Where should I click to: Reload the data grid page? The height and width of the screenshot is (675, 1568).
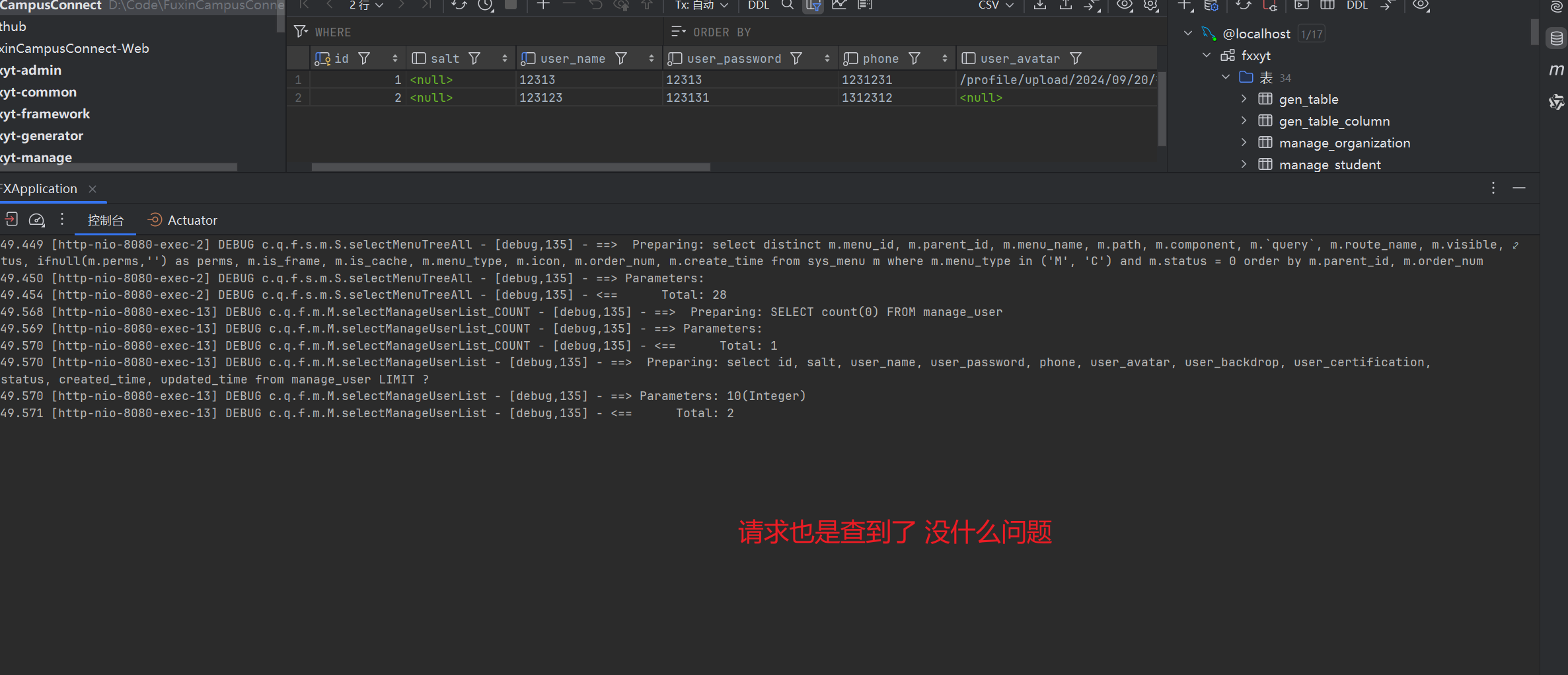point(459,5)
